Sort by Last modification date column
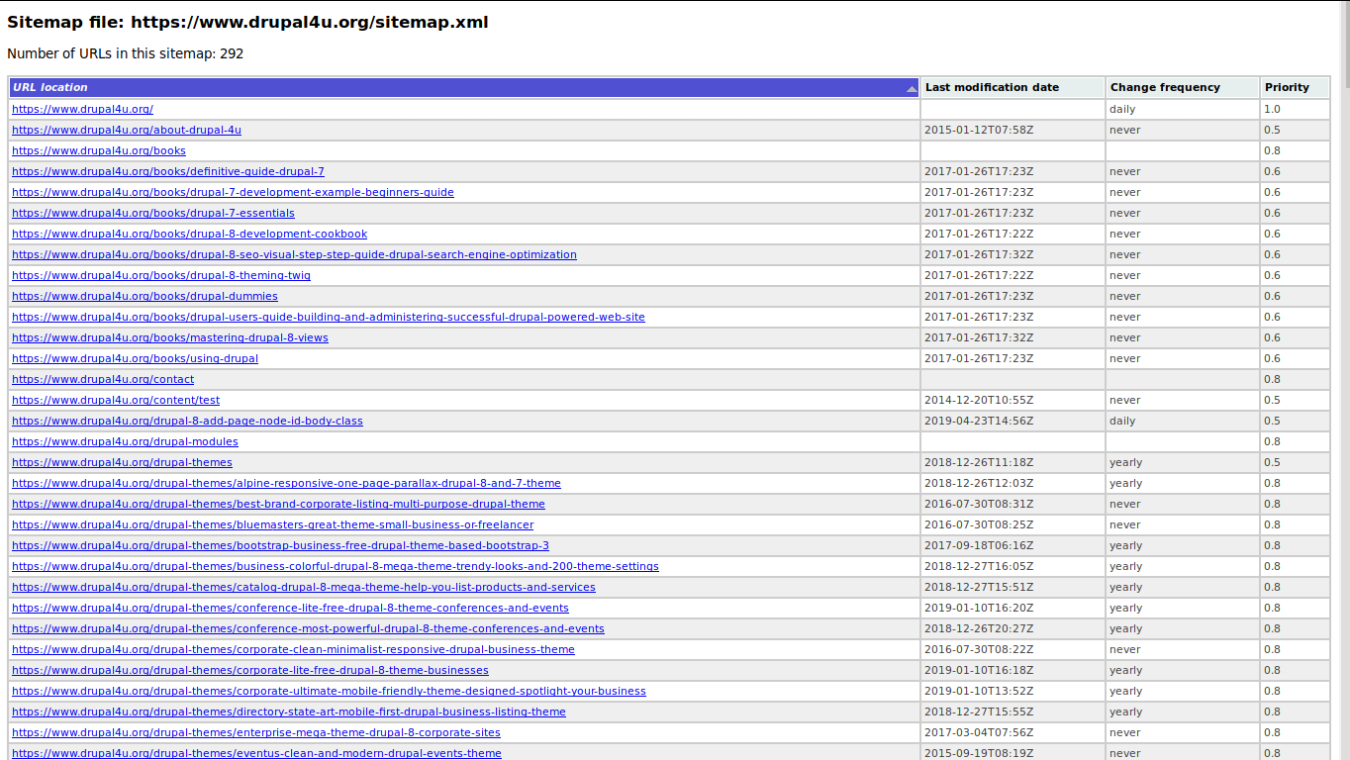 click(x=989, y=87)
